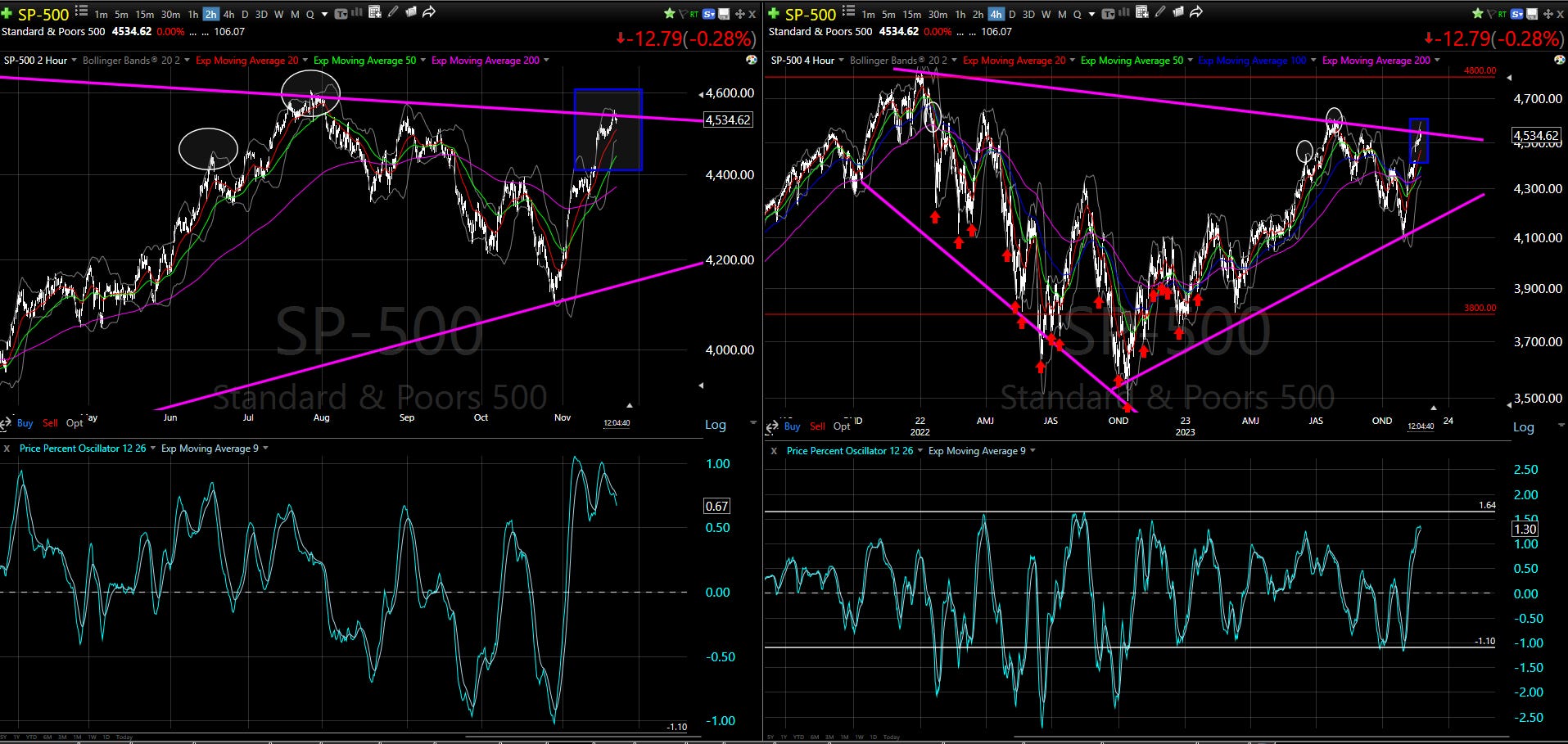
Task: Click the green star favorite icon in right chart
Action: click(x=1477, y=14)
